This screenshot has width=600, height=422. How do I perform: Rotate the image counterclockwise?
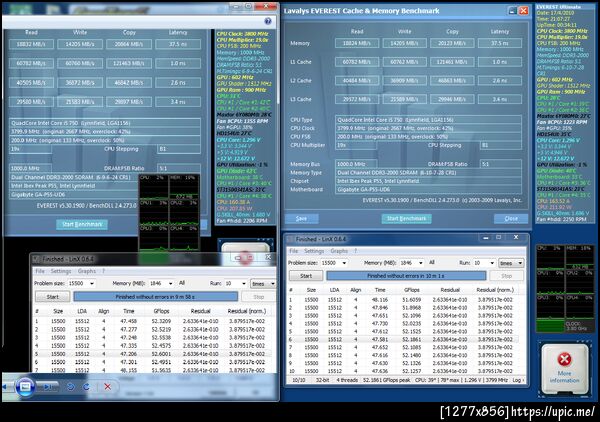70,387
